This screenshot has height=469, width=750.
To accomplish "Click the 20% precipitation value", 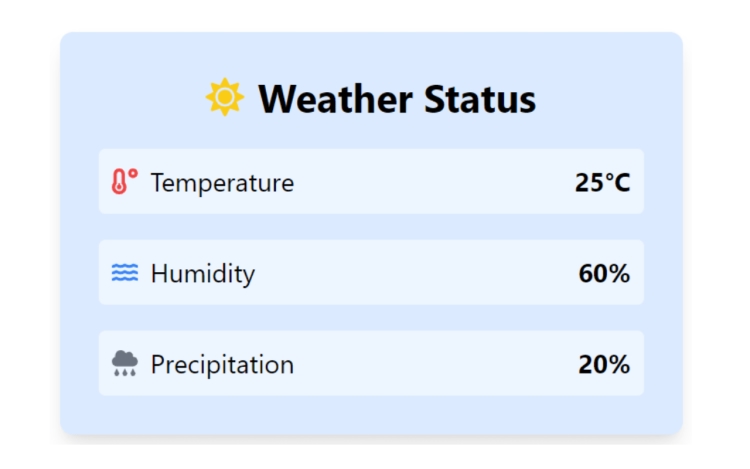I will [x=604, y=364].
